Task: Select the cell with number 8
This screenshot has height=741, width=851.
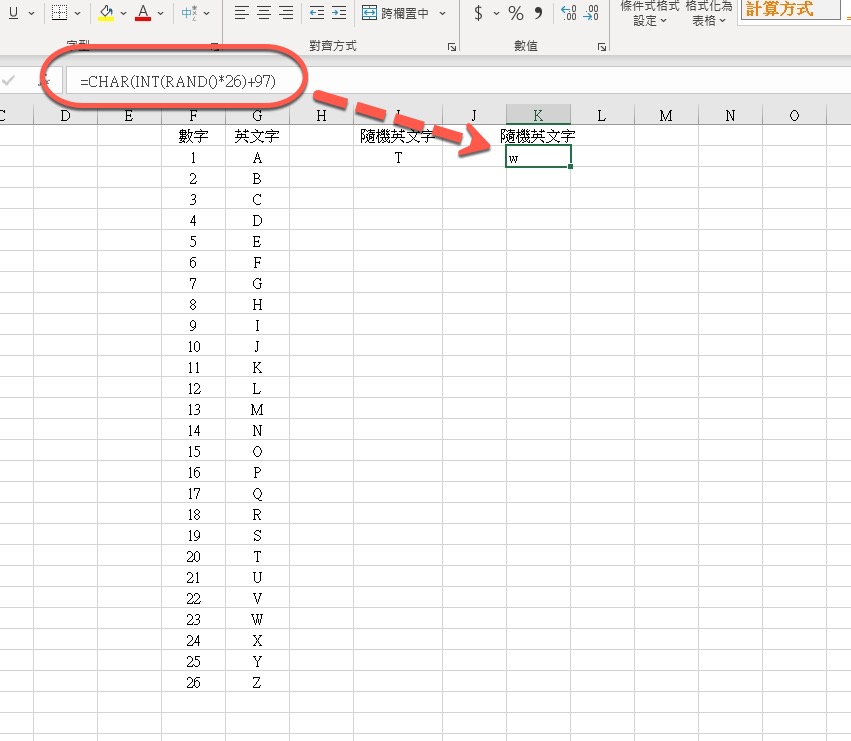Action: pos(193,305)
